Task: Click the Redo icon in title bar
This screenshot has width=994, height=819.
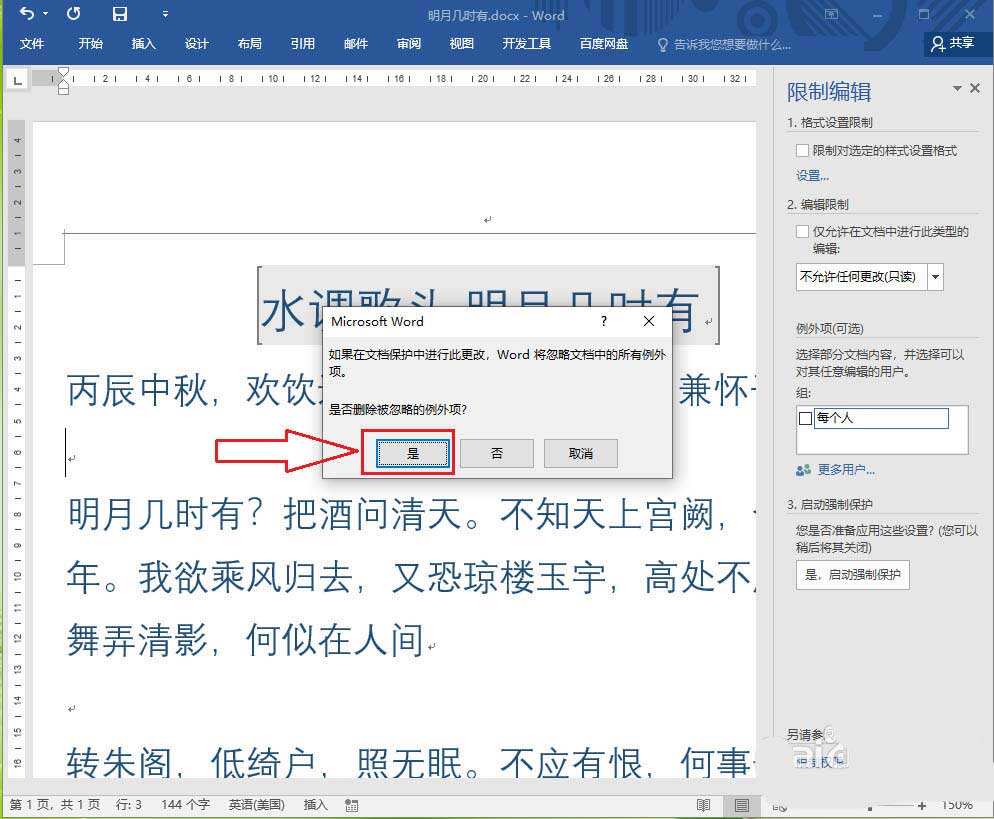Action: tap(74, 13)
